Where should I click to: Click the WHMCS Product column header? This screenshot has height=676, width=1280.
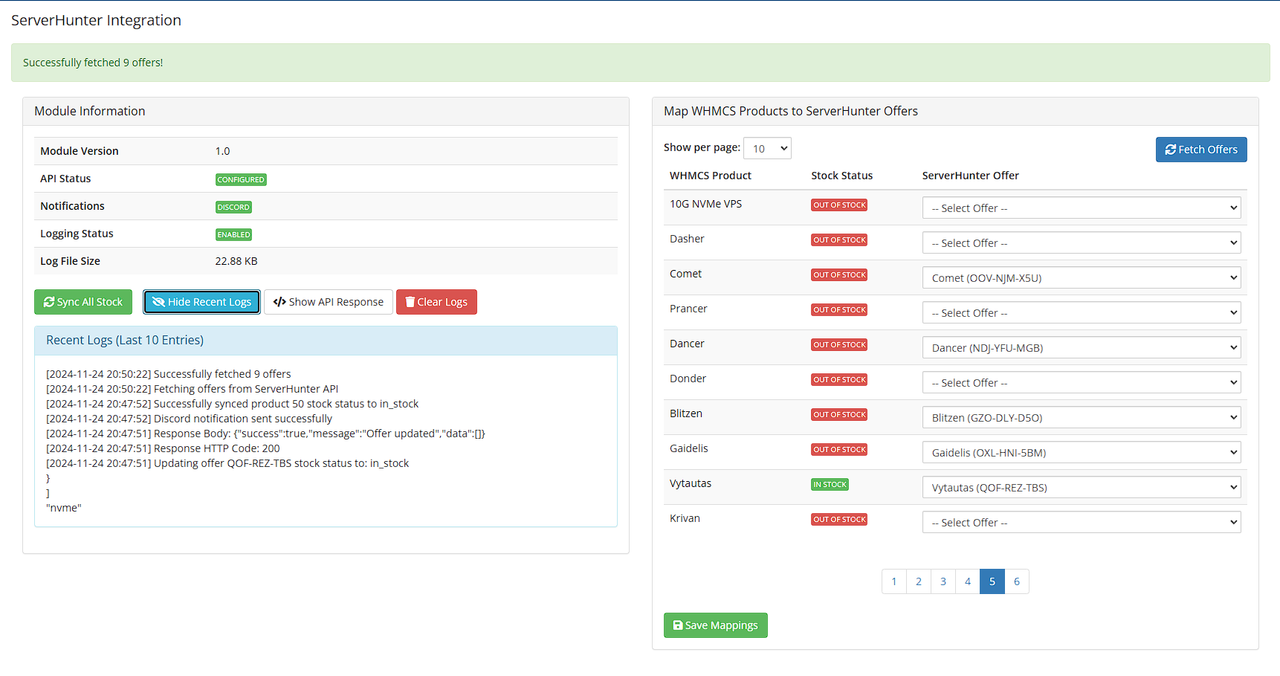coord(710,175)
